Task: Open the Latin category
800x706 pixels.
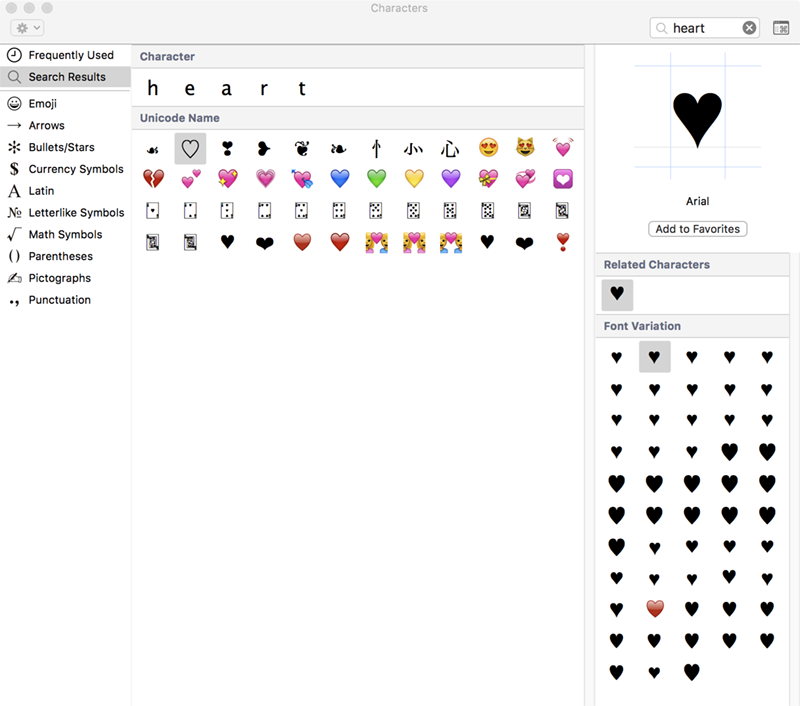Action: click(x=65, y=191)
